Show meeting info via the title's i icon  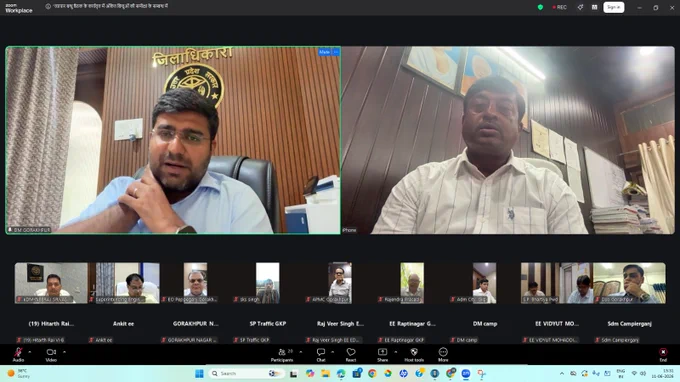point(48,7)
